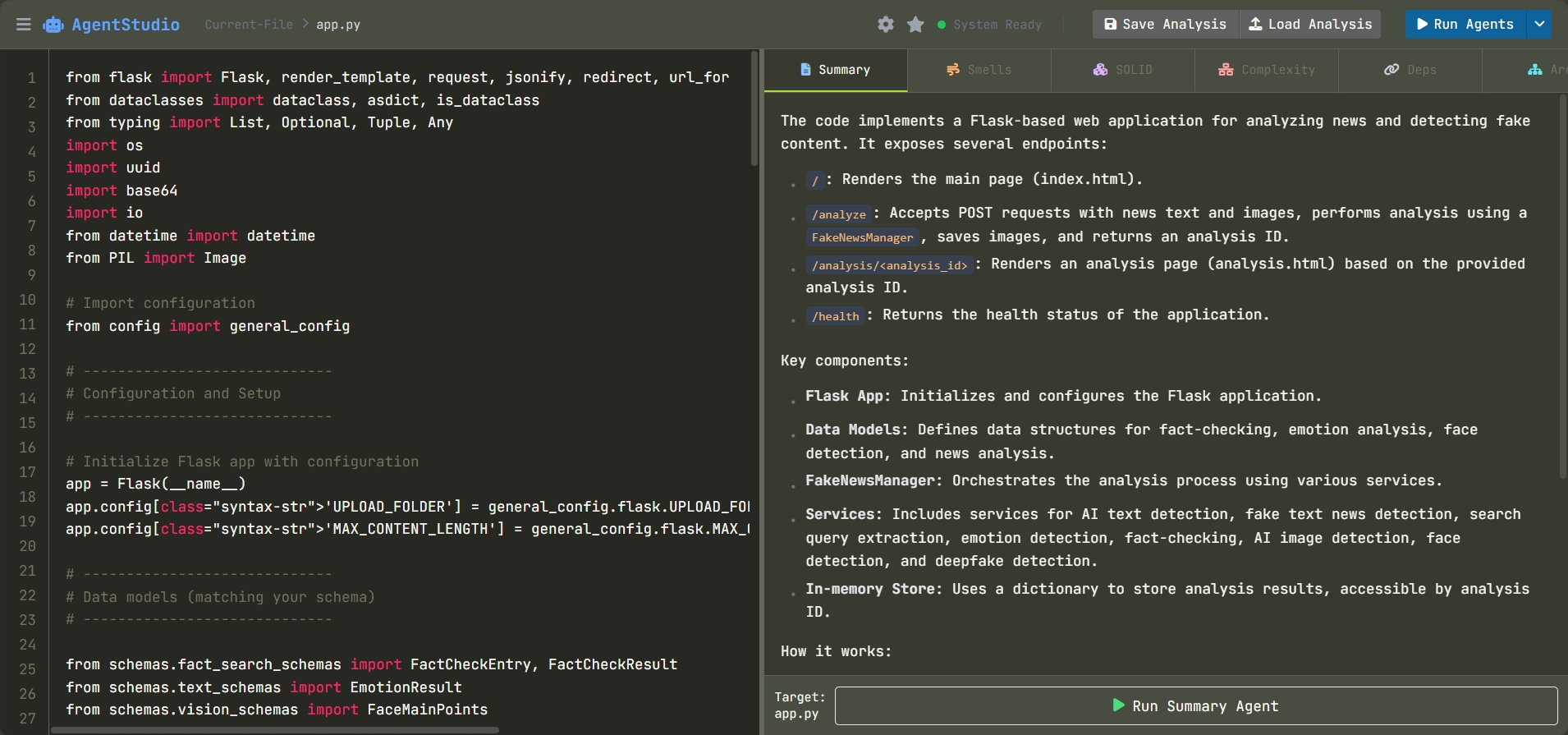The image size is (1568, 735).
Task: Click the "app = Flask(__name__)" code line
Action: point(156,484)
